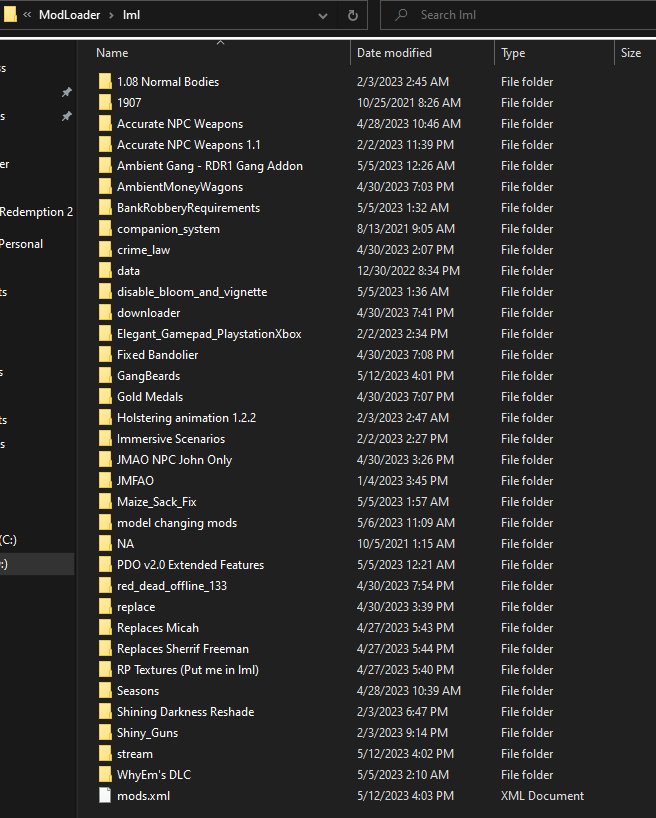Viewport: 656px width, 818px height.
Task: Select the lml breadcrumb segment
Action: 131,15
